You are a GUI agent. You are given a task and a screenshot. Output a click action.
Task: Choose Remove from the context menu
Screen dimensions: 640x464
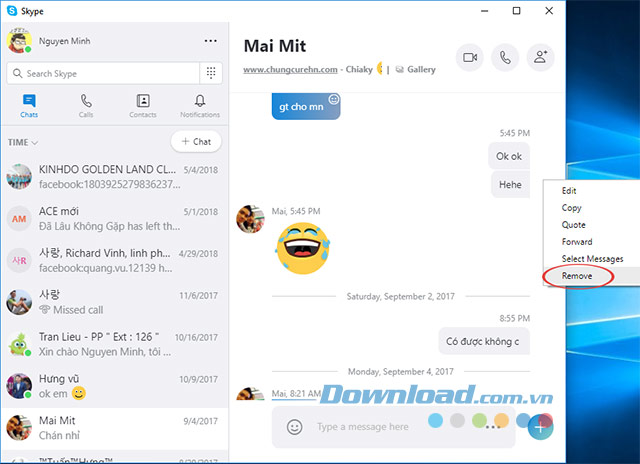[577, 275]
